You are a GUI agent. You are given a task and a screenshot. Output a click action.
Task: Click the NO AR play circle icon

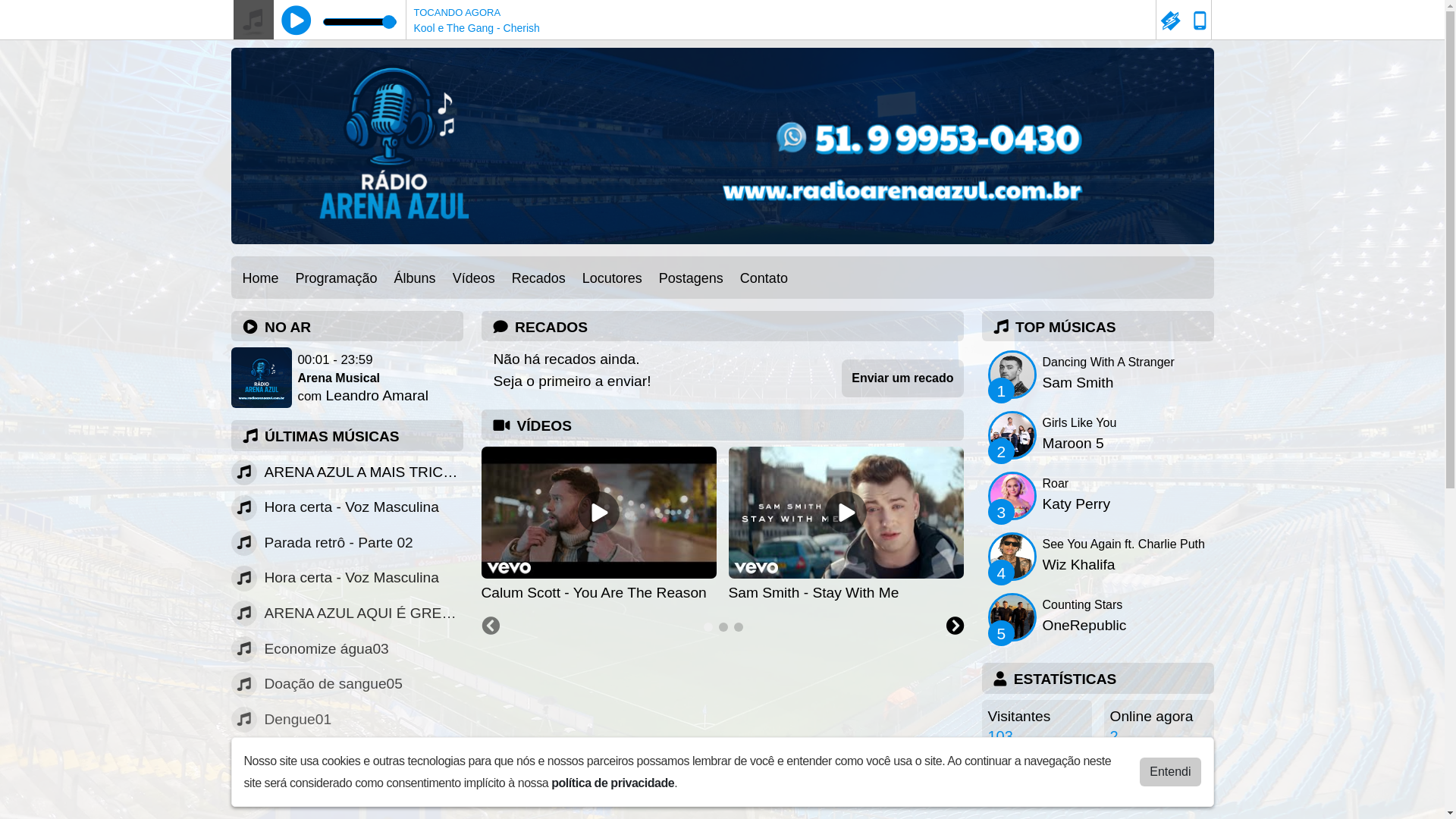click(250, 327)
